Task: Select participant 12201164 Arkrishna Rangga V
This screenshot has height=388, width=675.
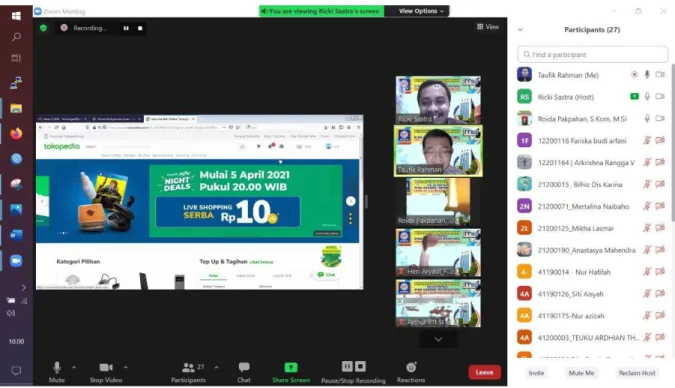Action: 592,162
